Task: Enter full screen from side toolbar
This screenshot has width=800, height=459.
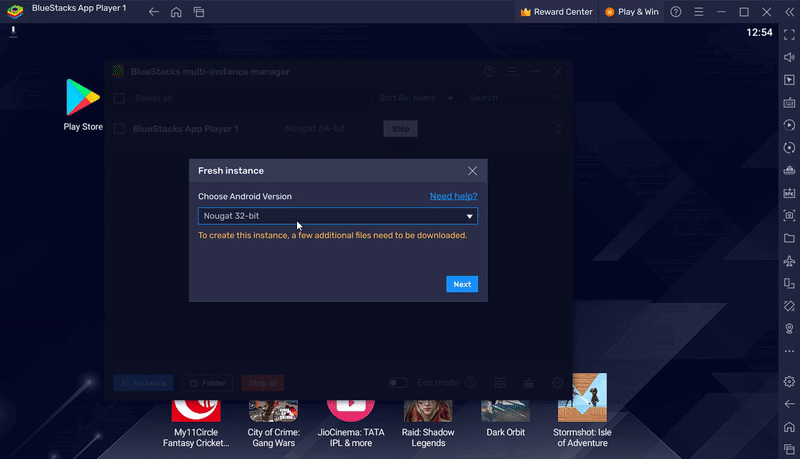Action: 789,35
